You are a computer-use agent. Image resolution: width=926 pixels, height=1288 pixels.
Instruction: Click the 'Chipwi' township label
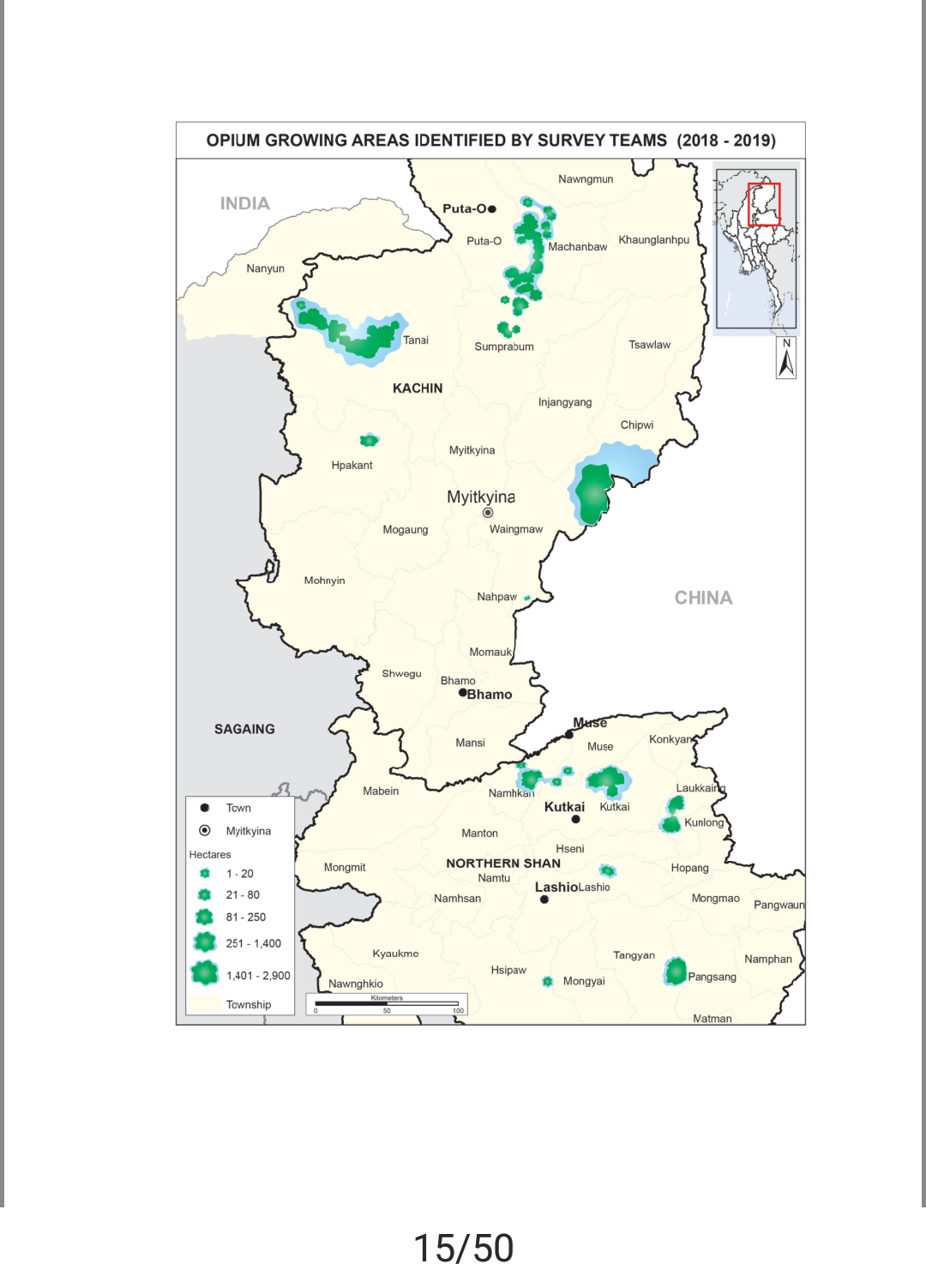[x=637, y=425]
